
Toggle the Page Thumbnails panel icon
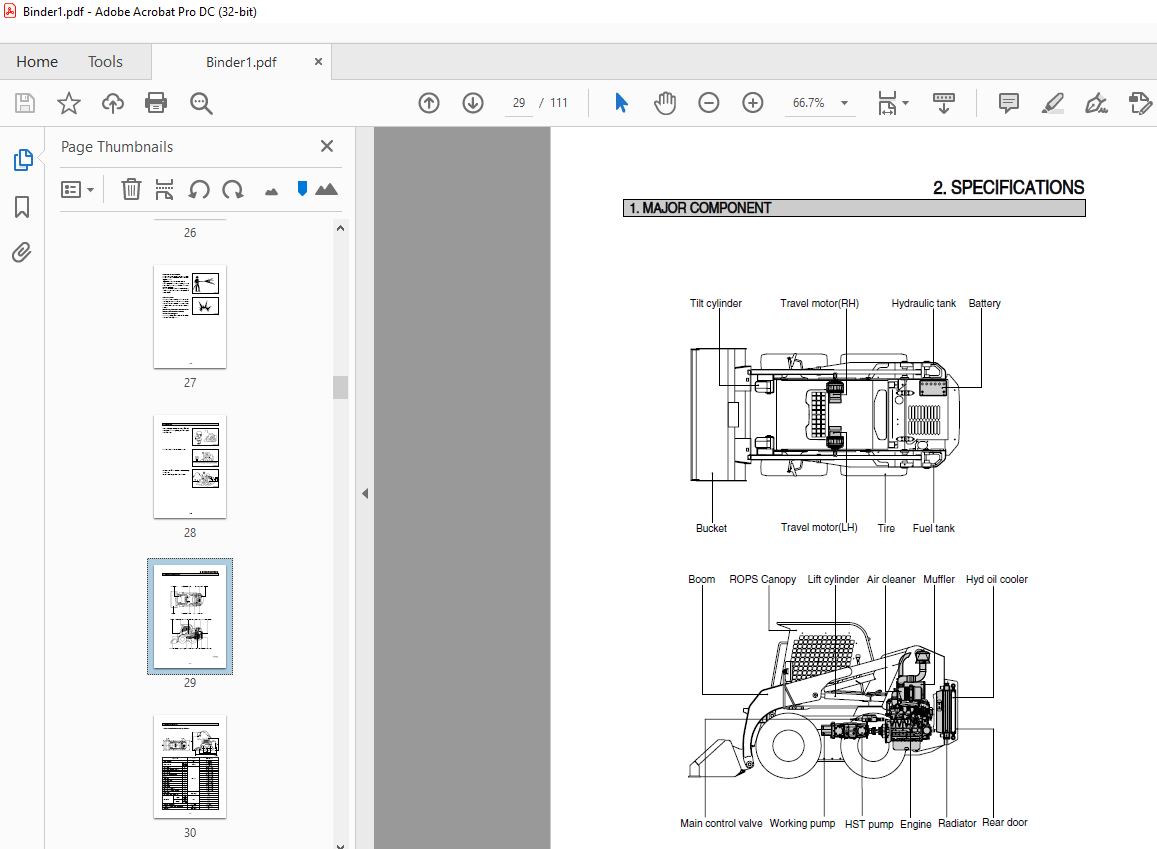[x=22, y=160]
